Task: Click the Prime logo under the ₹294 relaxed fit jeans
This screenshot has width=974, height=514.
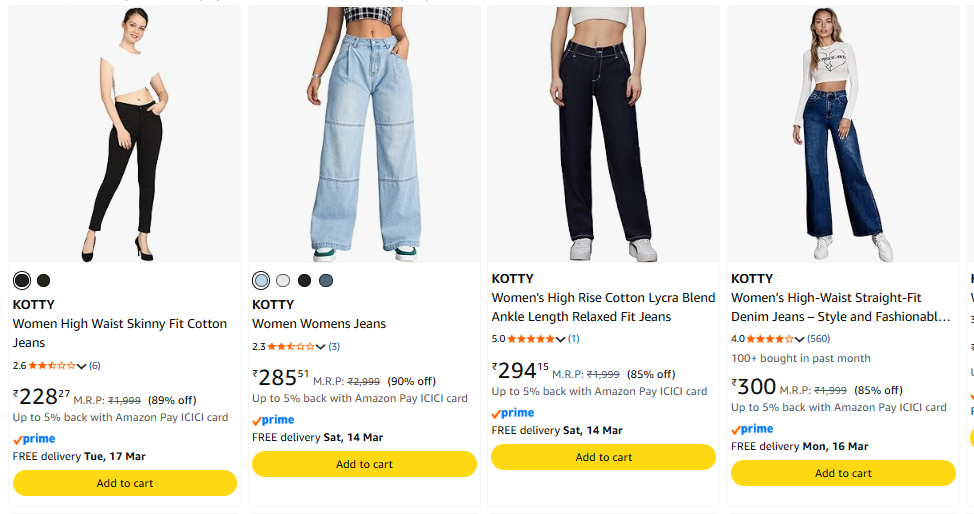Action: (513, 413)
